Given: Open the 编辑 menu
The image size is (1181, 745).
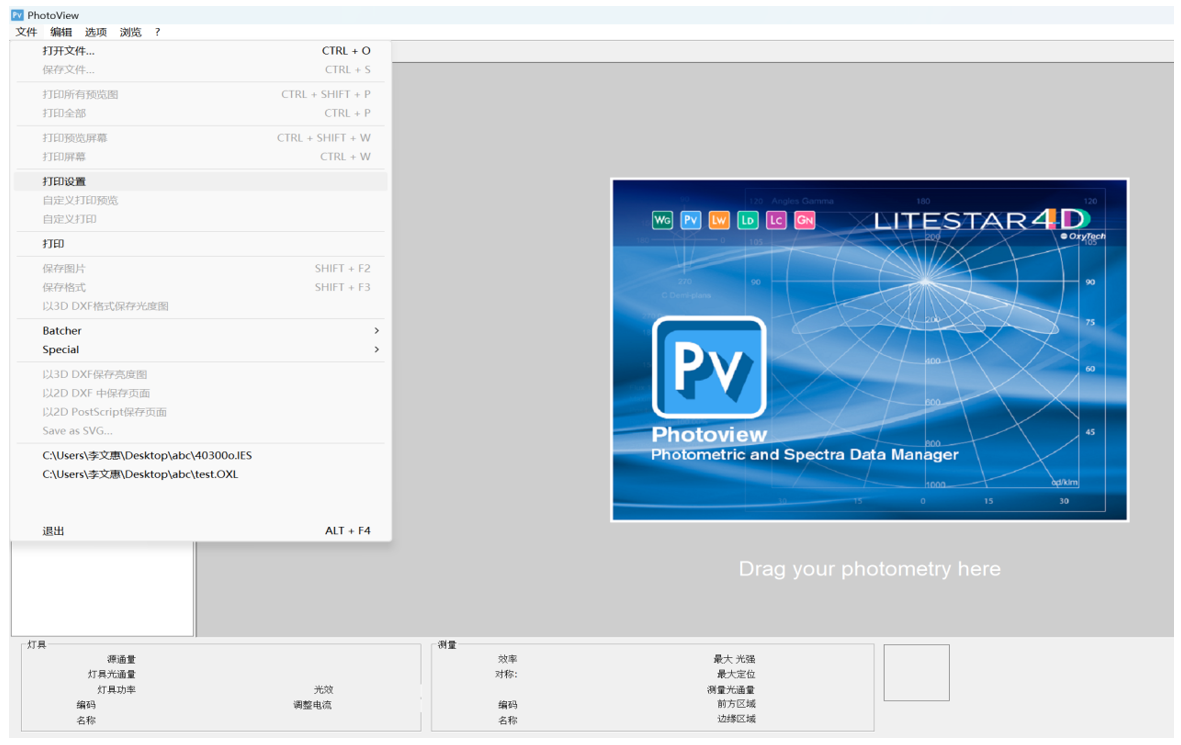Looking at the screenshot, I should point(61,32).
